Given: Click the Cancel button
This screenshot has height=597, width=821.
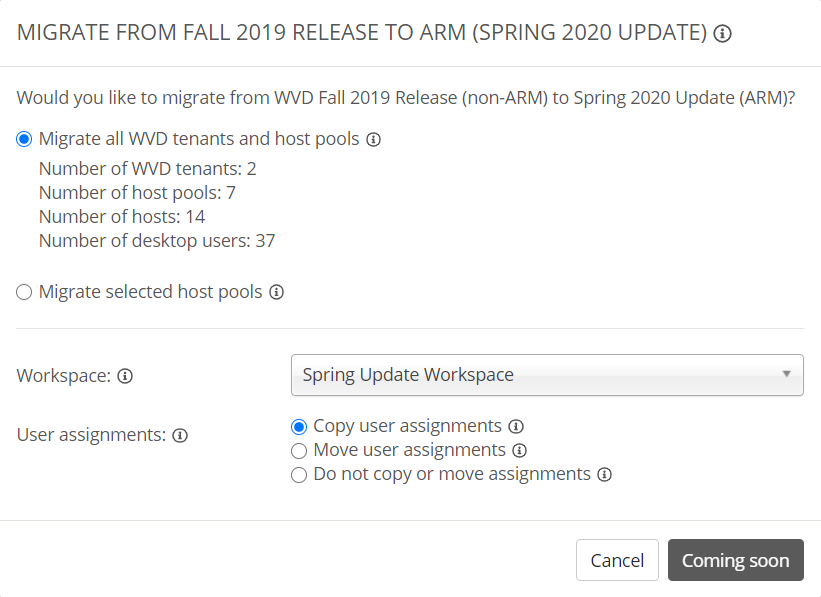Looking at the screenshot, I should point(617,560).
